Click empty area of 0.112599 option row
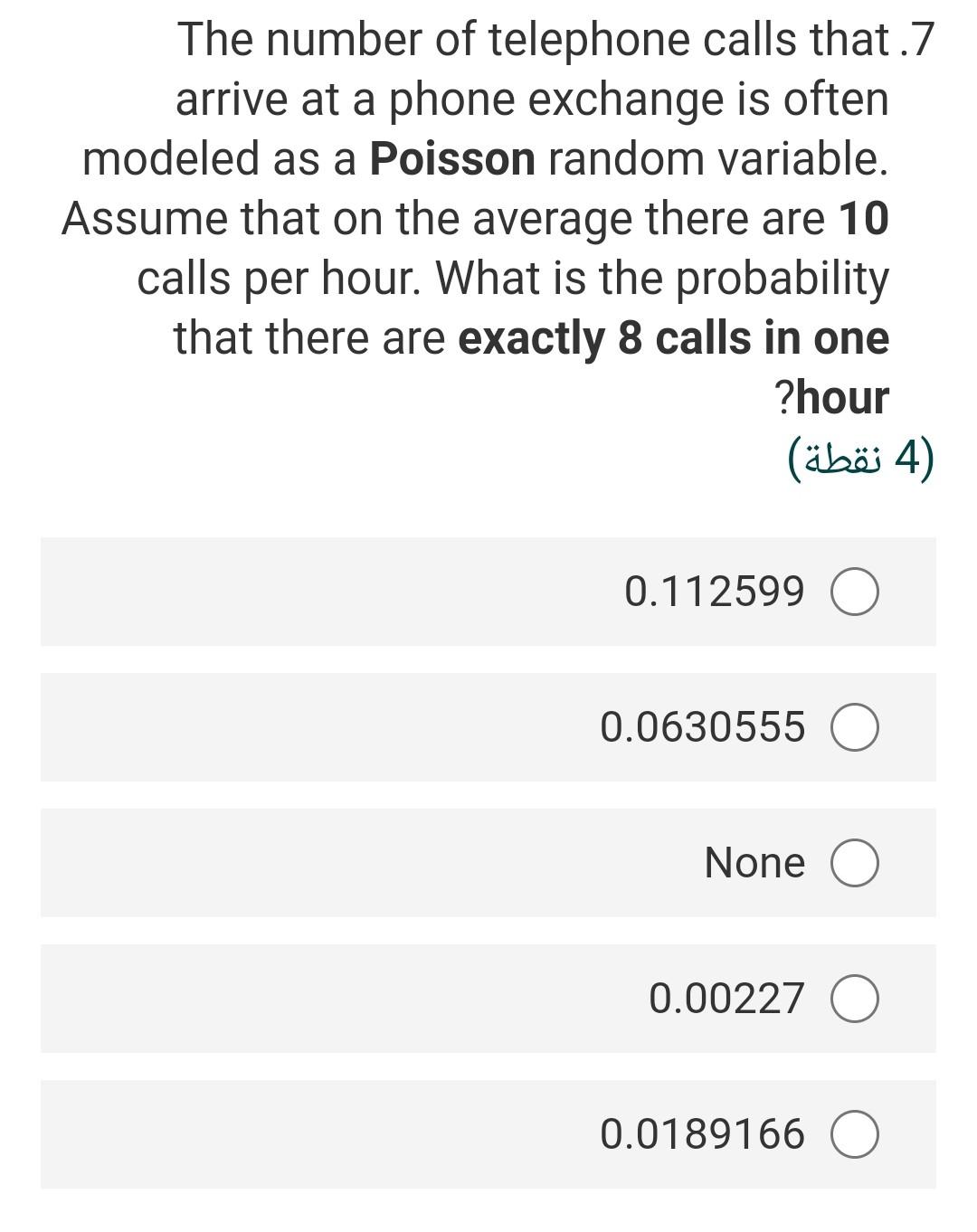Viewport: 977px width, 1232px height. point(326,592)
